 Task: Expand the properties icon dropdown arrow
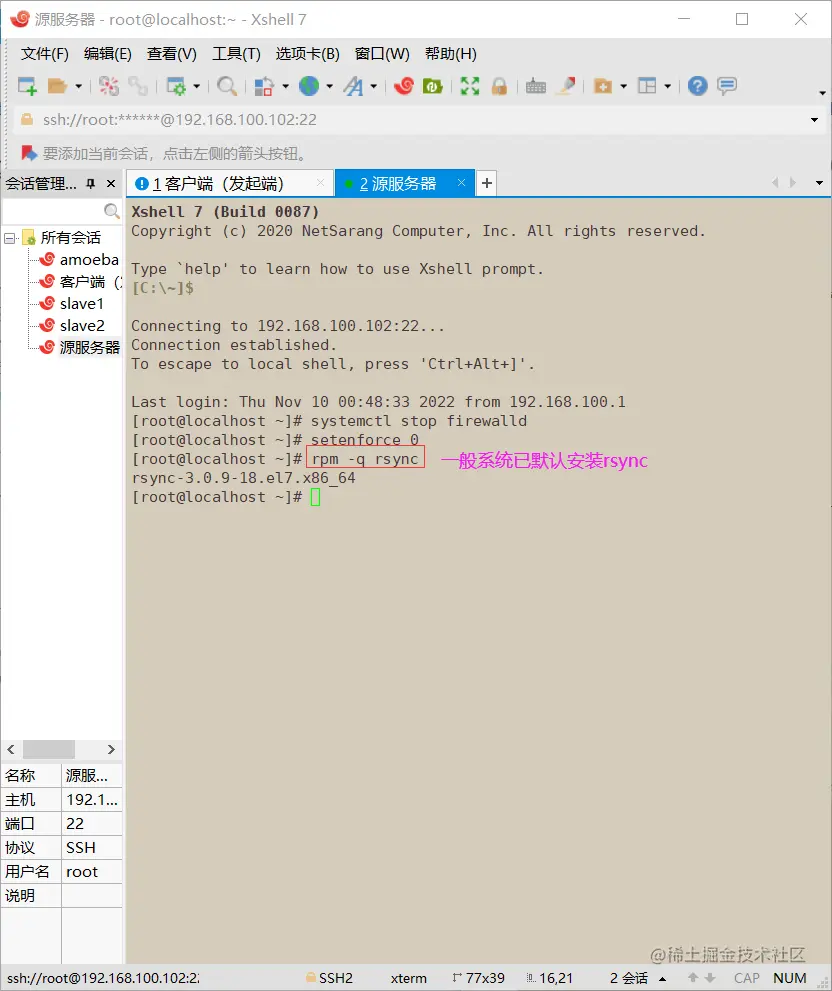(197, 86)
